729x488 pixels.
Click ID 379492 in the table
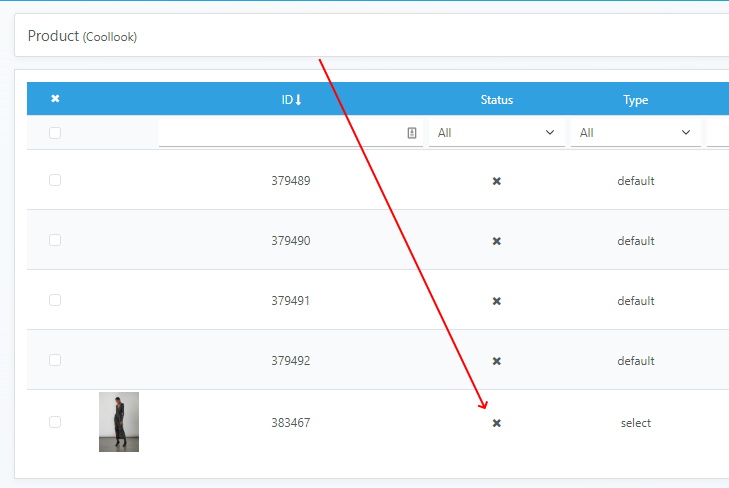(291, 360)
